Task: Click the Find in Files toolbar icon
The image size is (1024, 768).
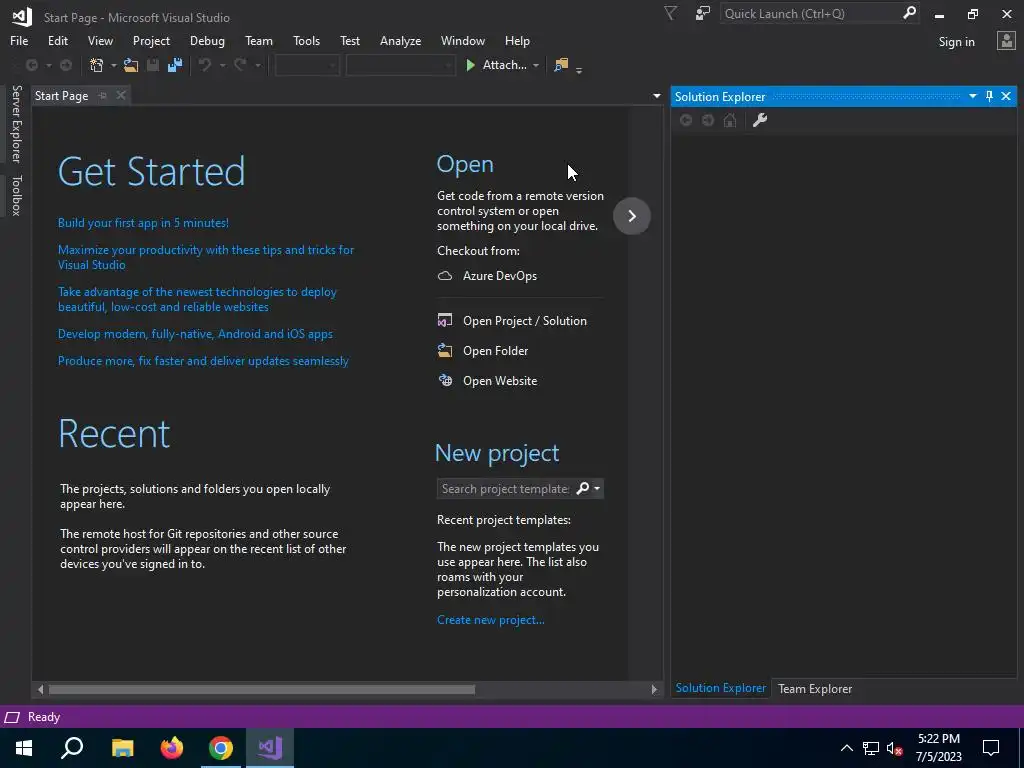Action: pos(561,65)
